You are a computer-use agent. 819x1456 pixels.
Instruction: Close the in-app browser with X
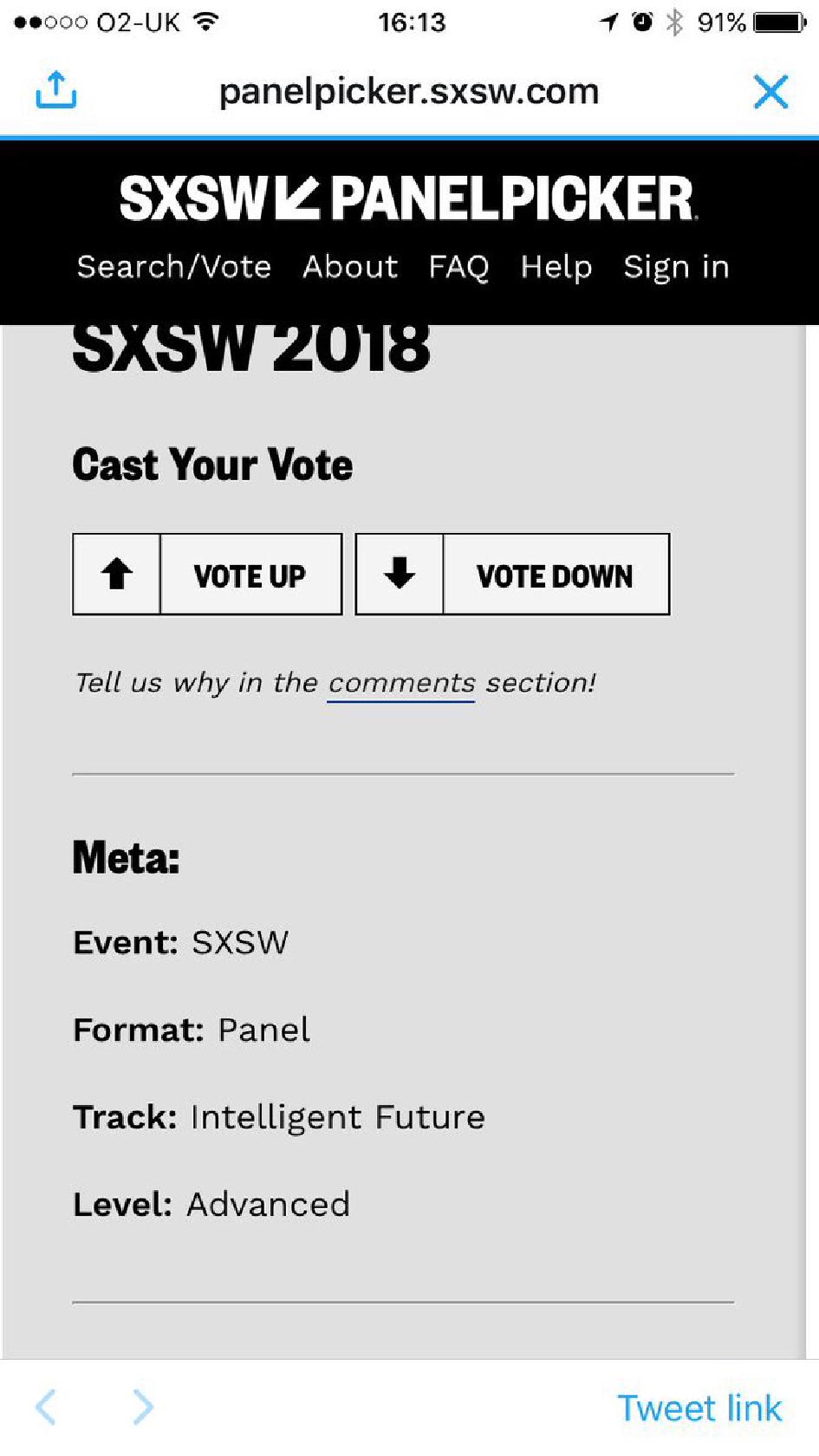pyautogui.click(x=770, y=92)
